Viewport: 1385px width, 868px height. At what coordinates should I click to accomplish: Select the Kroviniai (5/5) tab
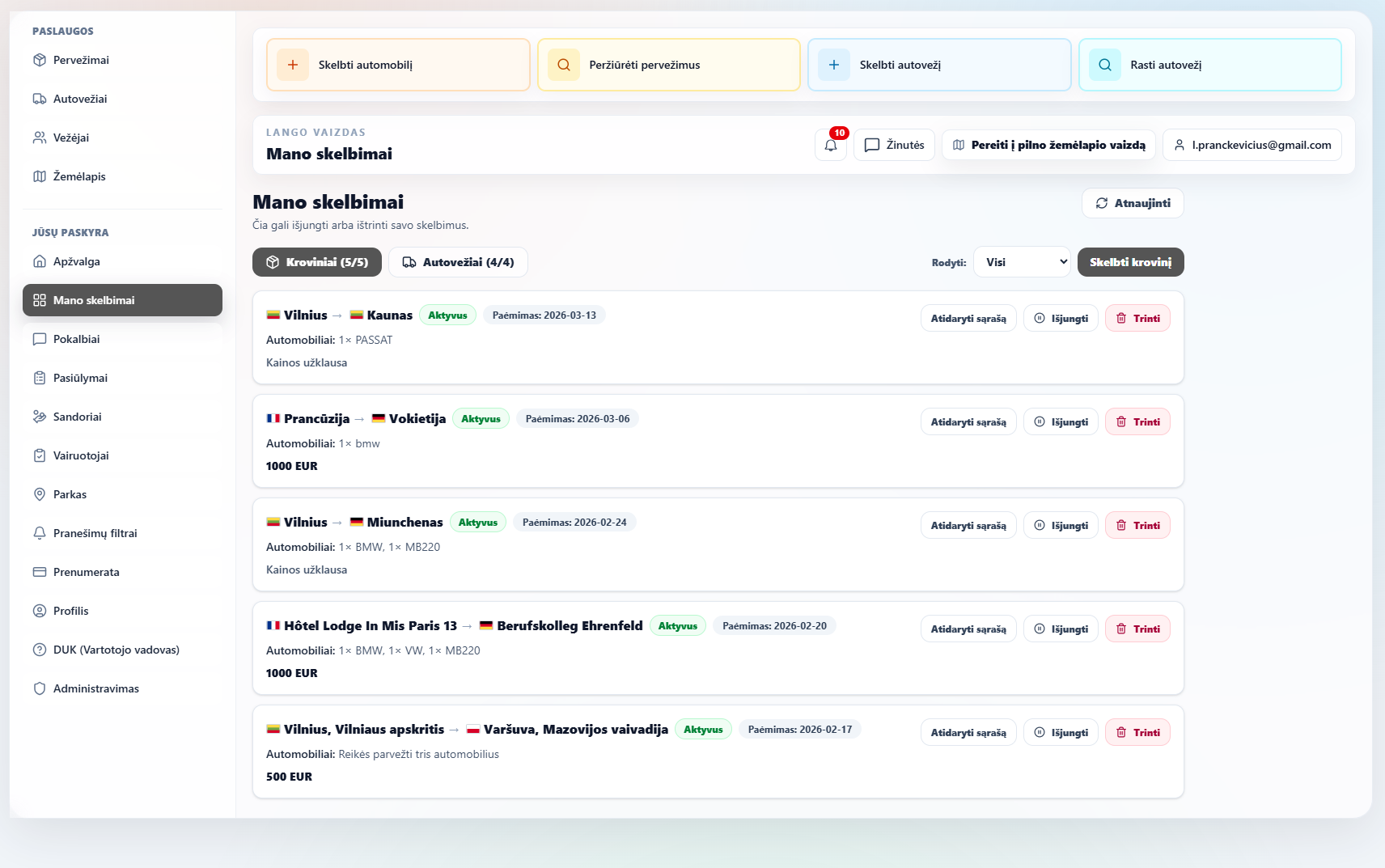point(317,262)
